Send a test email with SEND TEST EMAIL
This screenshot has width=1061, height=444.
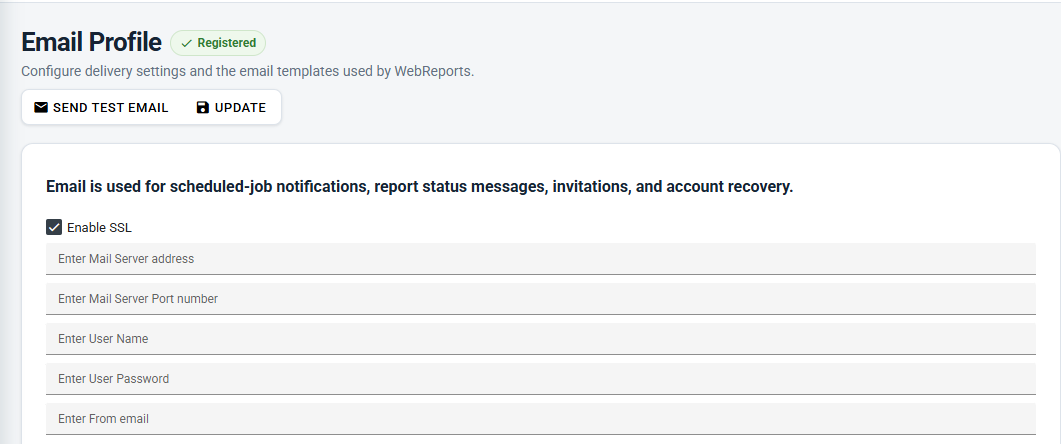click(101, 108)
